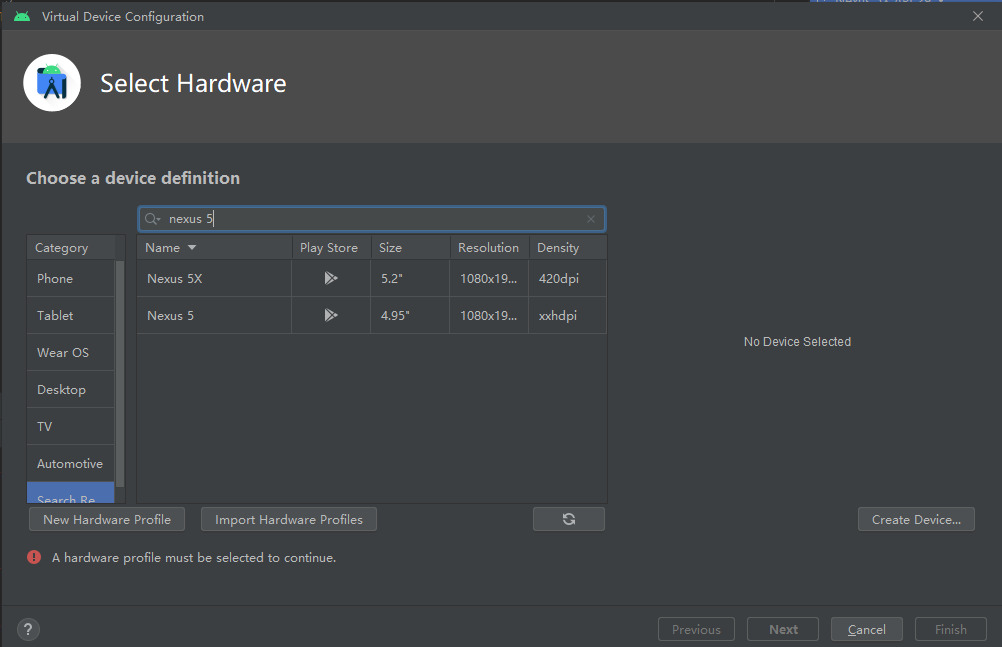Screen dimensions: 1002x647
Task: Sort by the Play Store column header
Action: pyautogui.click(x=331, y=247)
